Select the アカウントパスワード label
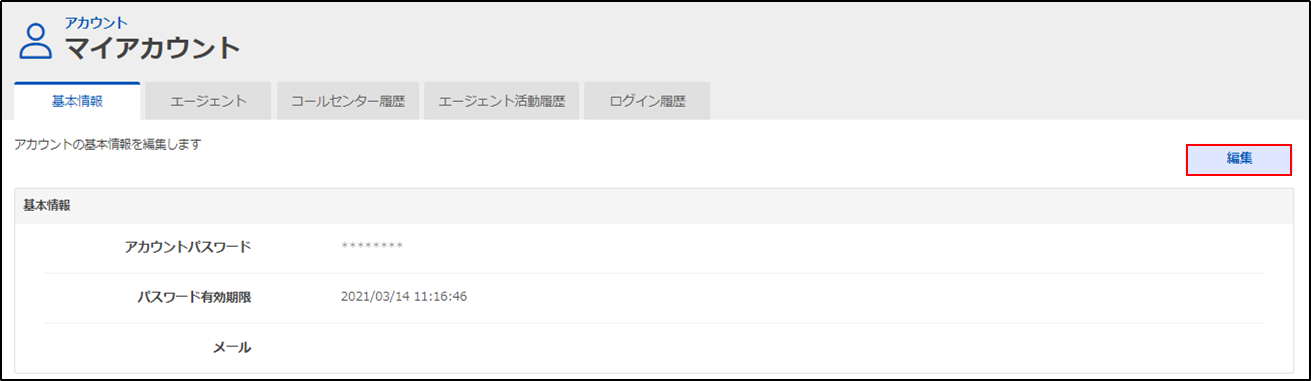The height and width of the screenshot is (381, 1311). tap(187, 247)
